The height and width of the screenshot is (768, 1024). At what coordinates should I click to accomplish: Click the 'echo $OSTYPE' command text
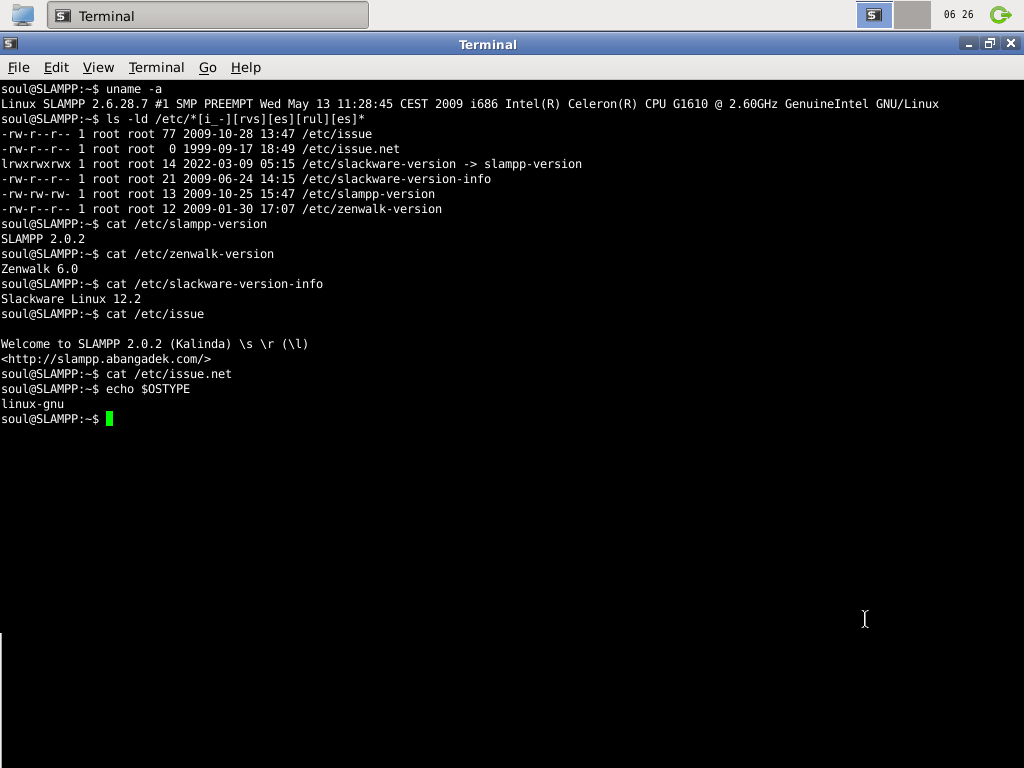click(x=148, y=389)
